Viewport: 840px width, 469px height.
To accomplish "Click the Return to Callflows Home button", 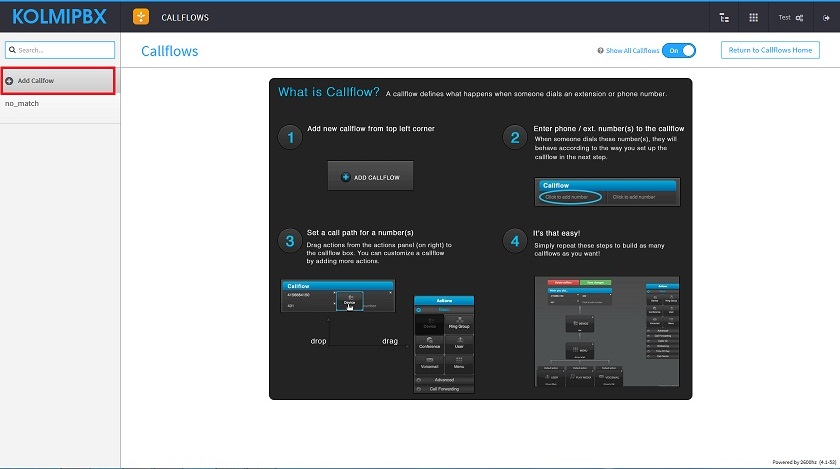I will click(769, 50).
